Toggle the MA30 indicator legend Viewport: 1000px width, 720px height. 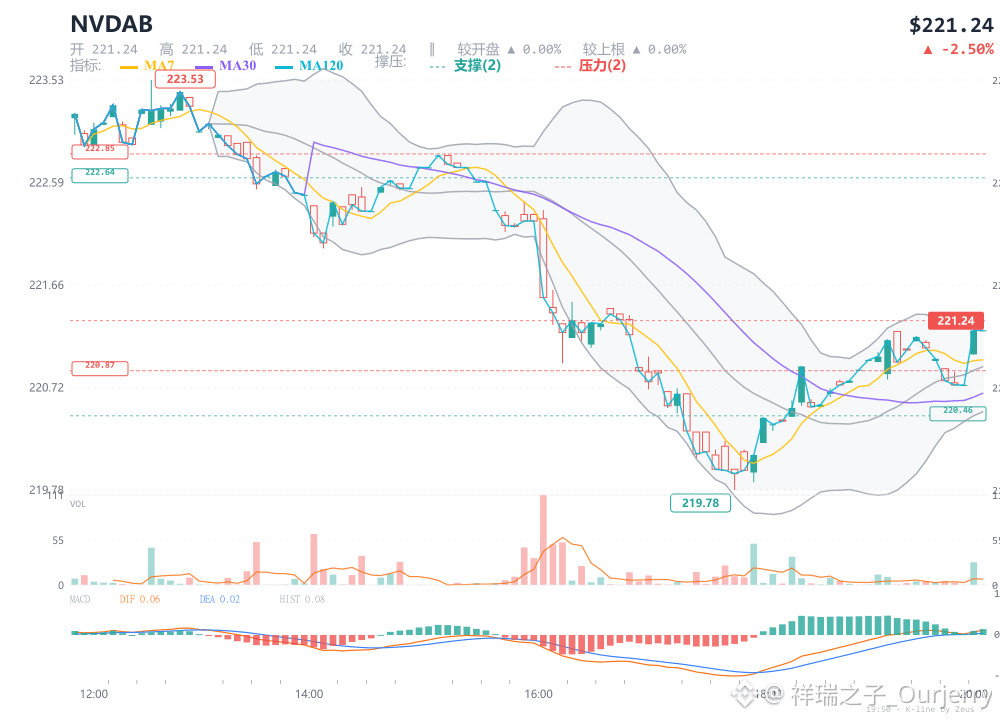237,66
